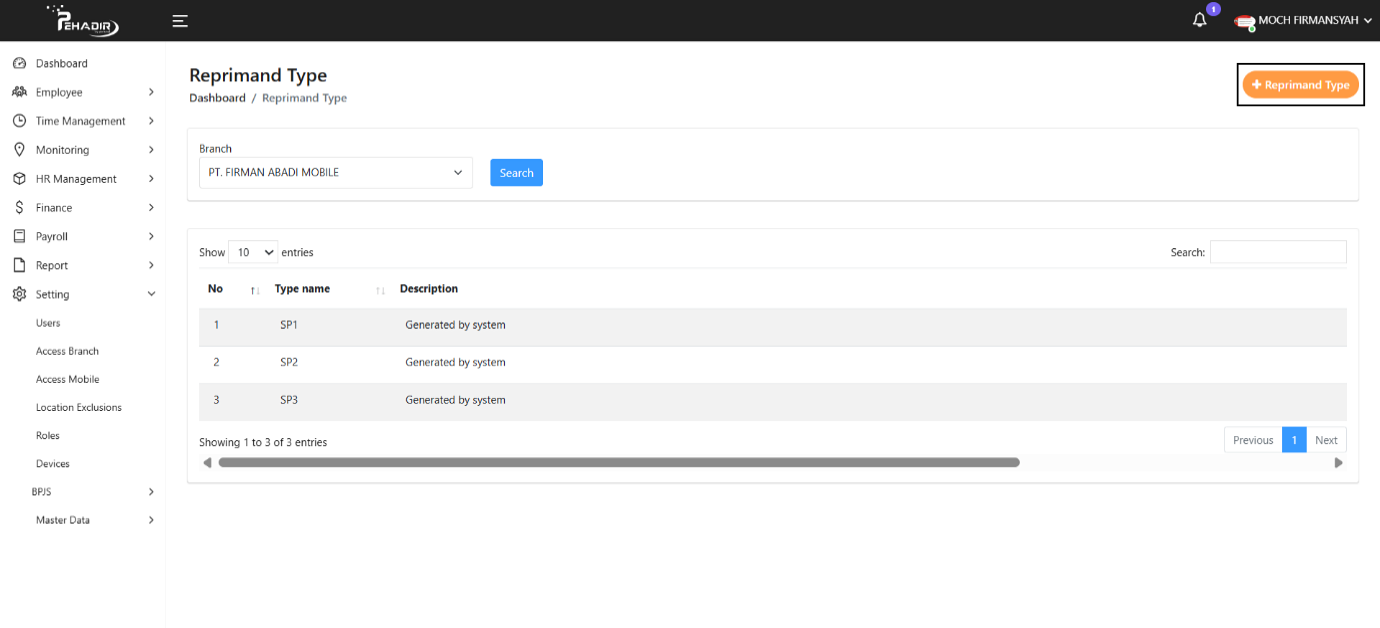Viewport: 1380px width, 628px height.
Task: Click the Employee group icon in sidebar
Action: click(19, 92)
